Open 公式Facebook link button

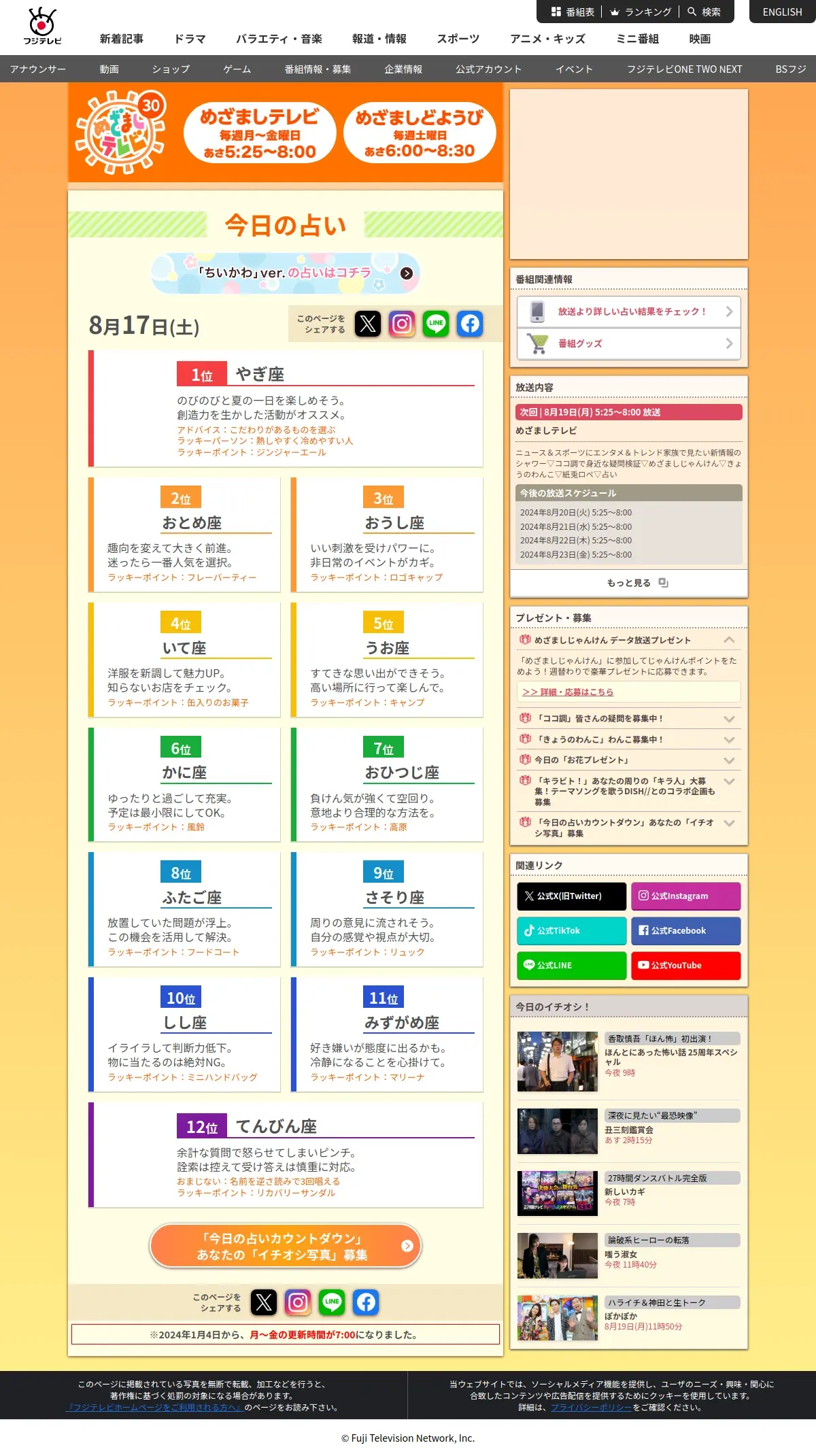pyautogui.click(x=685, y=931)
